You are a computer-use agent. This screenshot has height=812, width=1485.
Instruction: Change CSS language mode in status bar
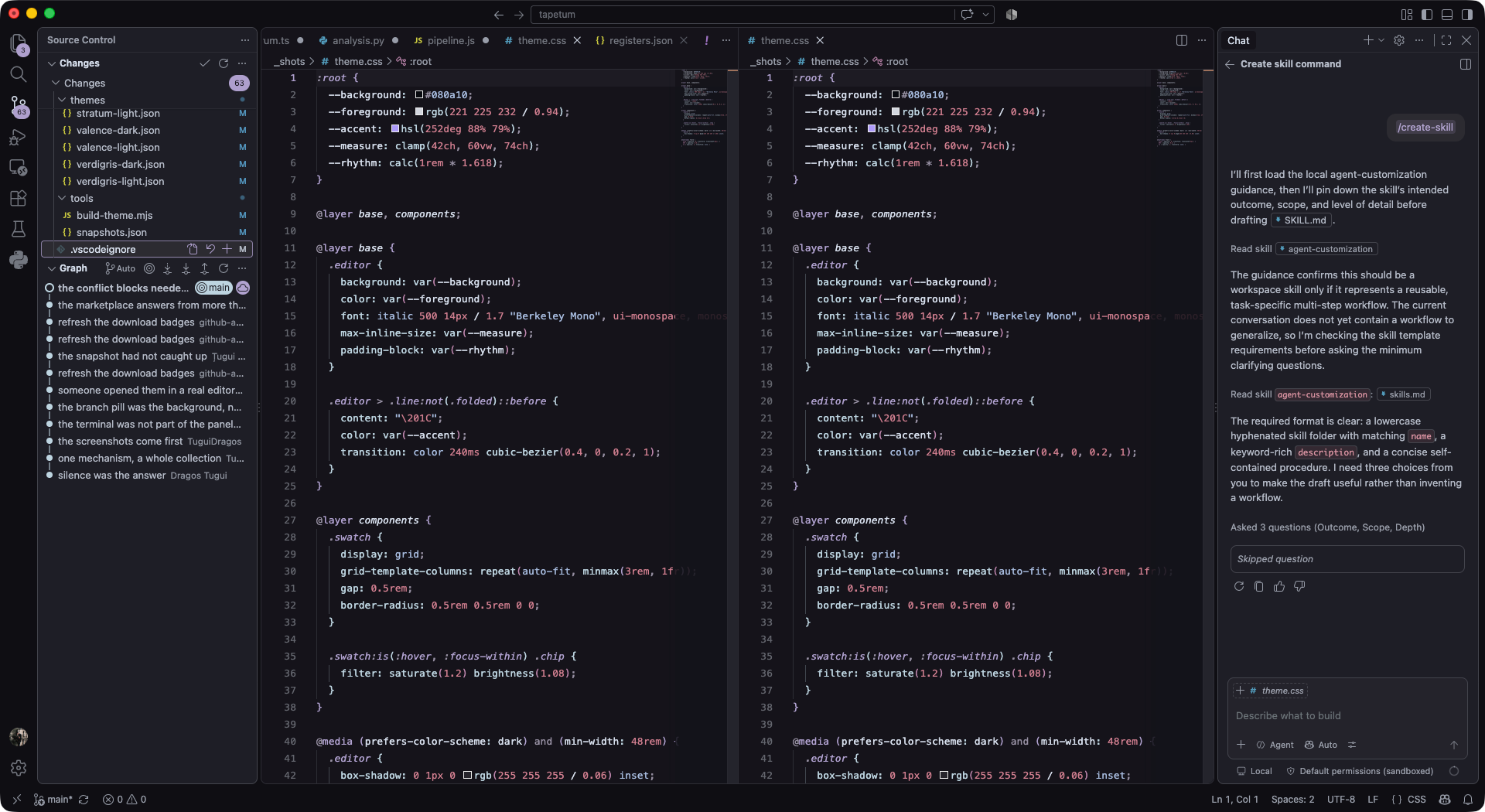[1416, 800]
